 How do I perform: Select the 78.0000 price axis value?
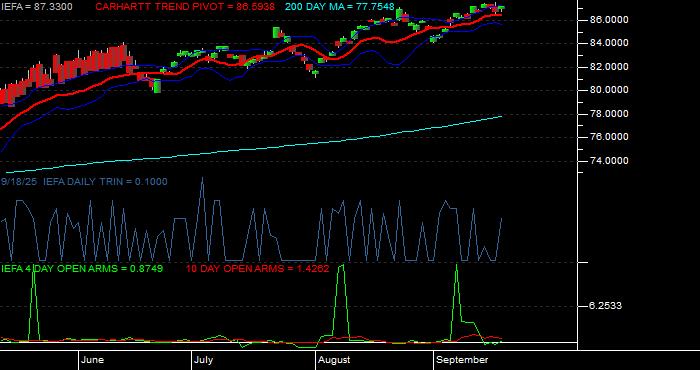610,114
